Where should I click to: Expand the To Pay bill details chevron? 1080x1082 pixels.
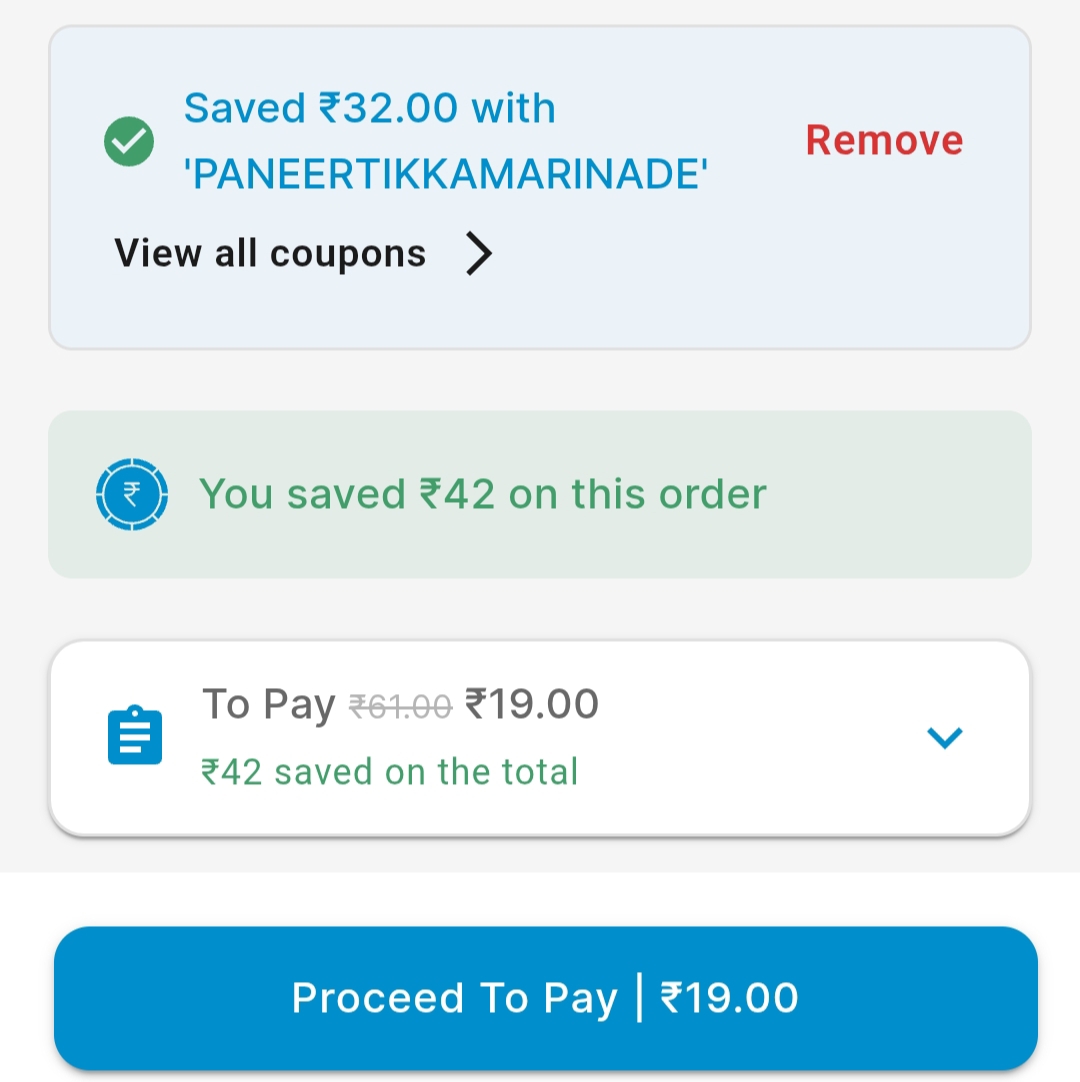coord(944,738)
